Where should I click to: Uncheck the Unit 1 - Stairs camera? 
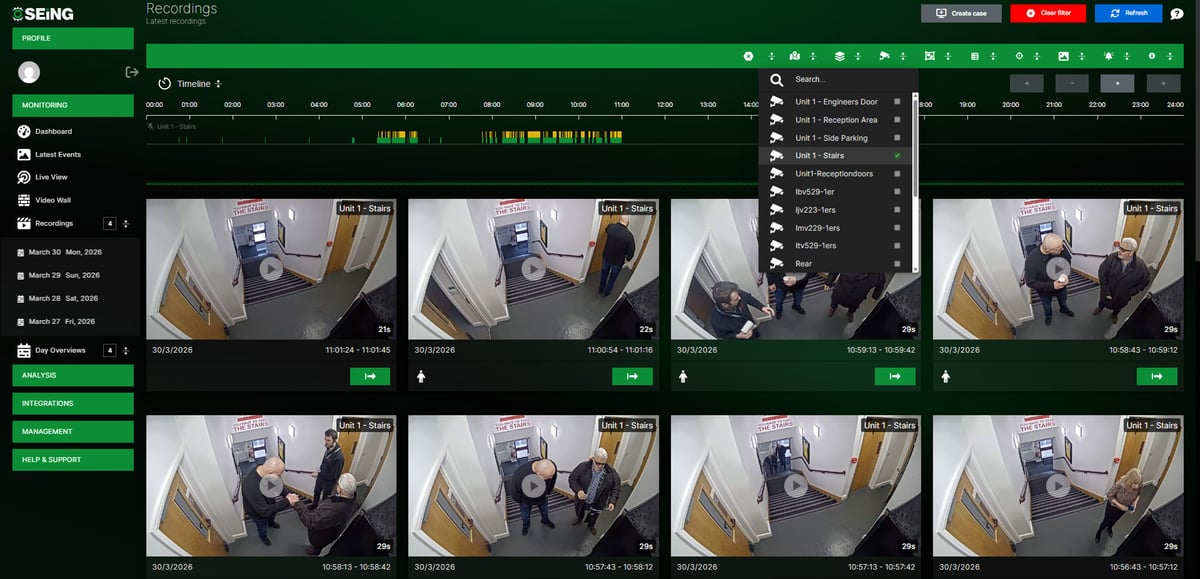click(897, 156)
